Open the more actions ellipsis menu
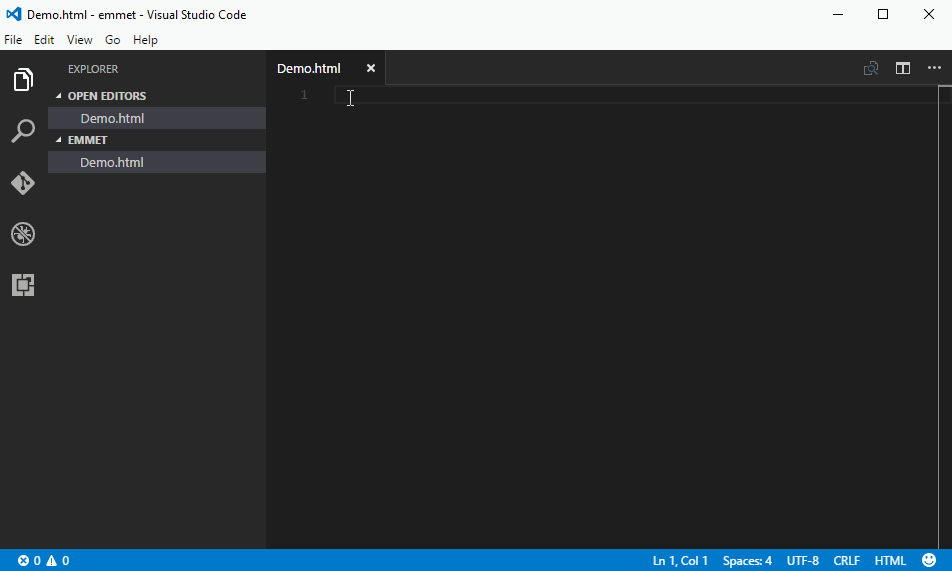This screenshot has width=952, height=571. (x=934, y=68)
